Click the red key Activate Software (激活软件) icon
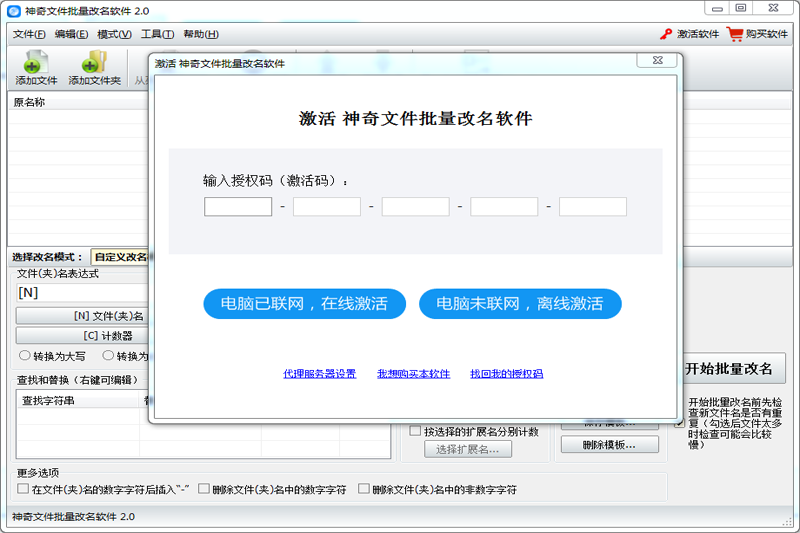This screenshot has width=800, height=533. (666, 34)
